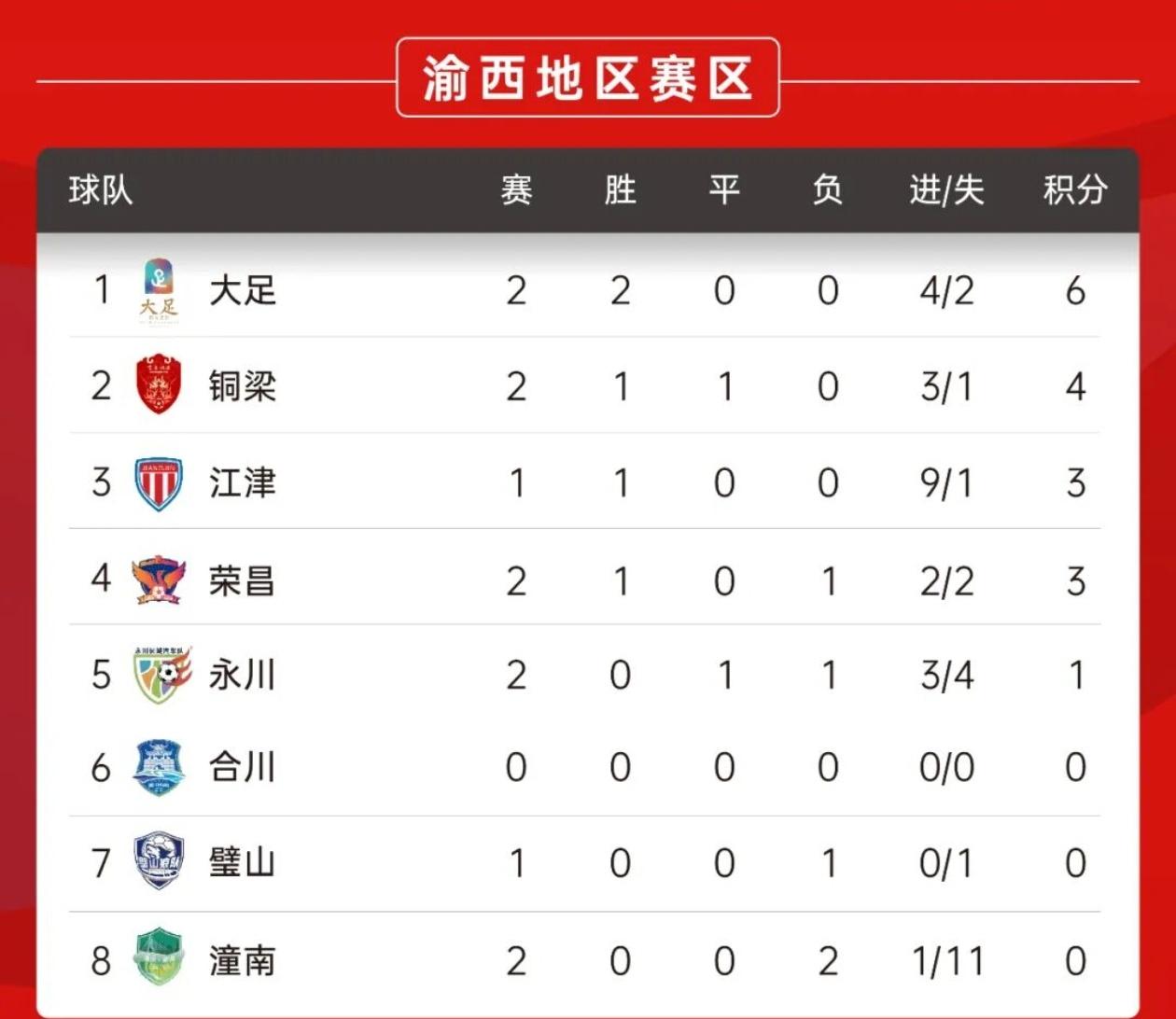1176x1019 pixels.
Task: Click the 永川 football team logo
Action: [161, 675]
